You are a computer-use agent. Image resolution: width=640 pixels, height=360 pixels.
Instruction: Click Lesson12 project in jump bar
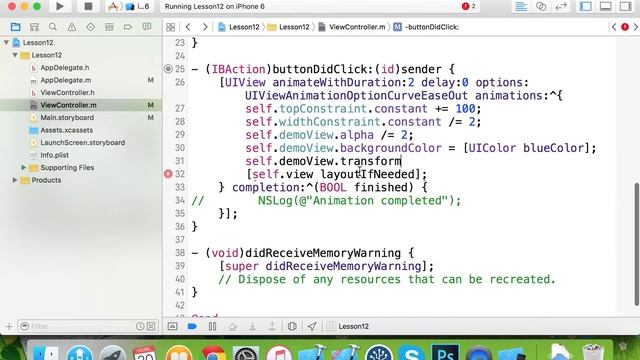[239, 27]
